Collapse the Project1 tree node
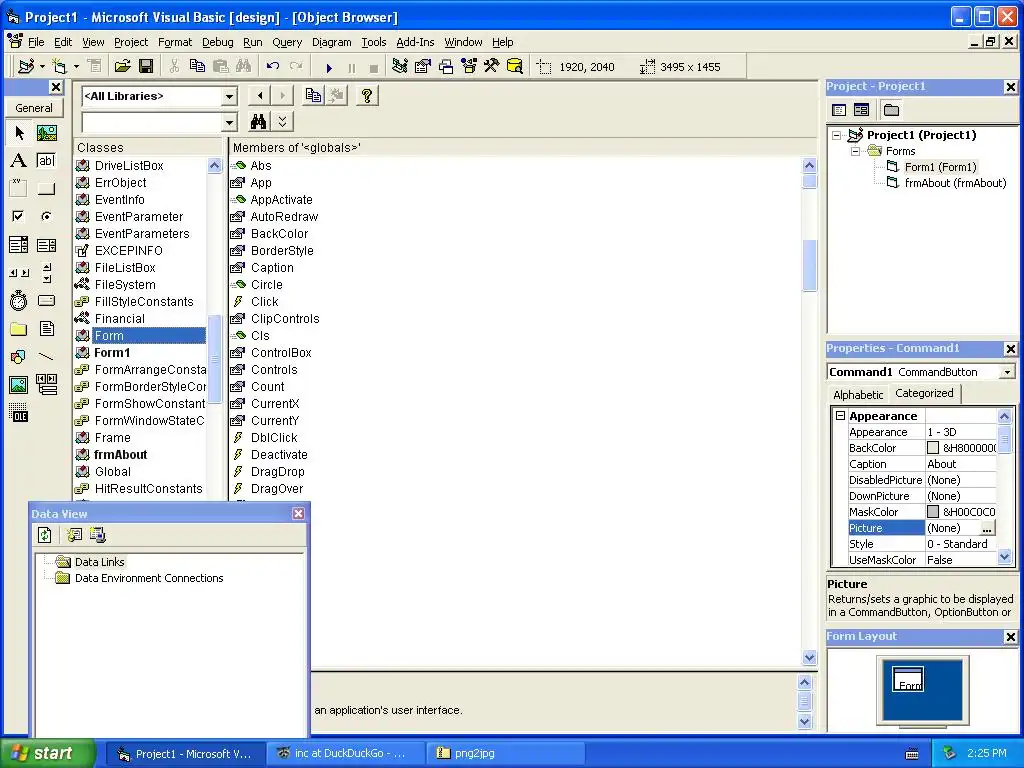 [837, 135]
